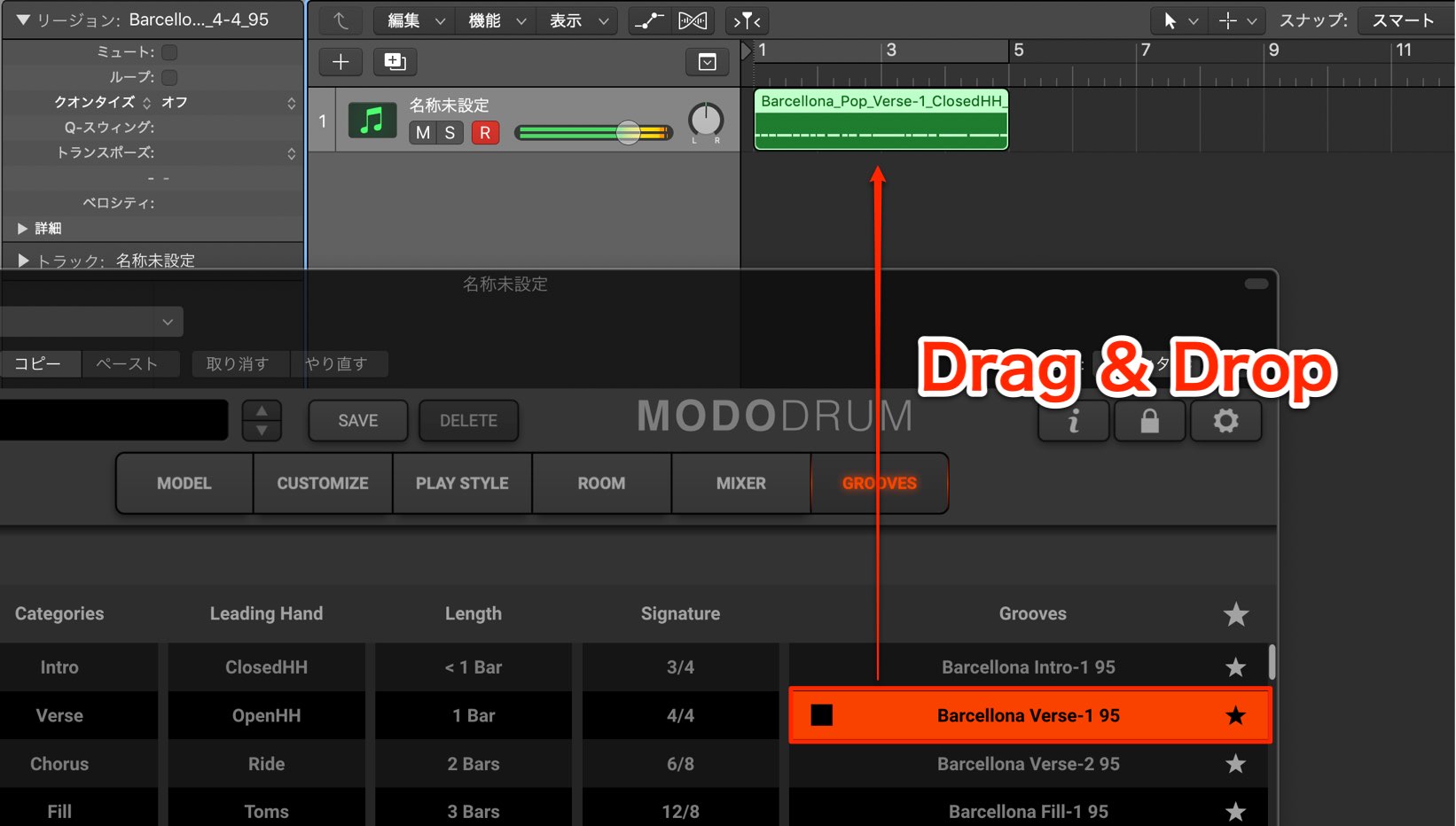Expand the トラック: 名称未設定 section
This screenshot has height=826, width=1456.
23,261
